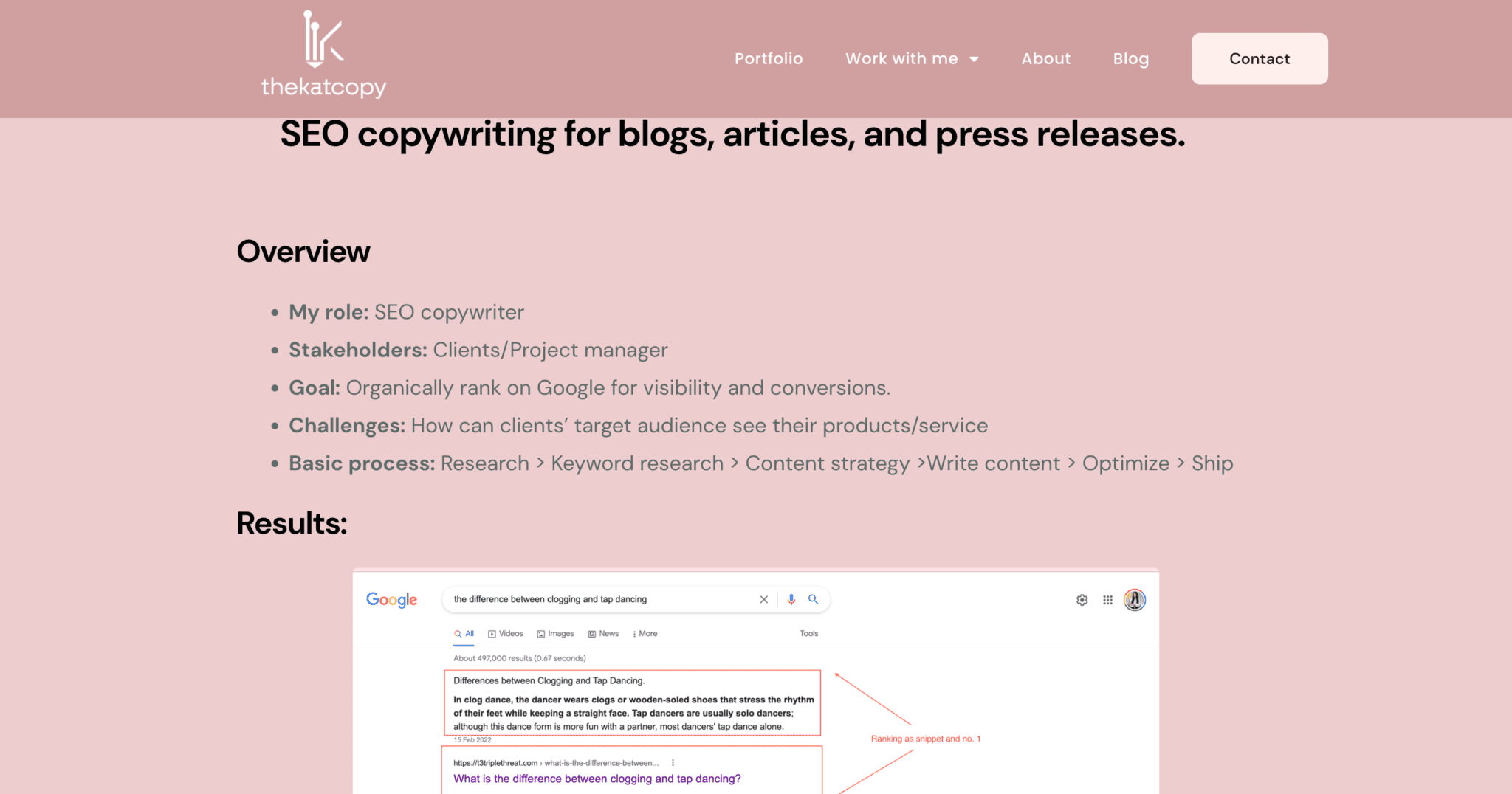Viewport: 1512px width, 794px height.
Task: Click the Contact button
Action: pyautogui.click(x=1259, y=58)
